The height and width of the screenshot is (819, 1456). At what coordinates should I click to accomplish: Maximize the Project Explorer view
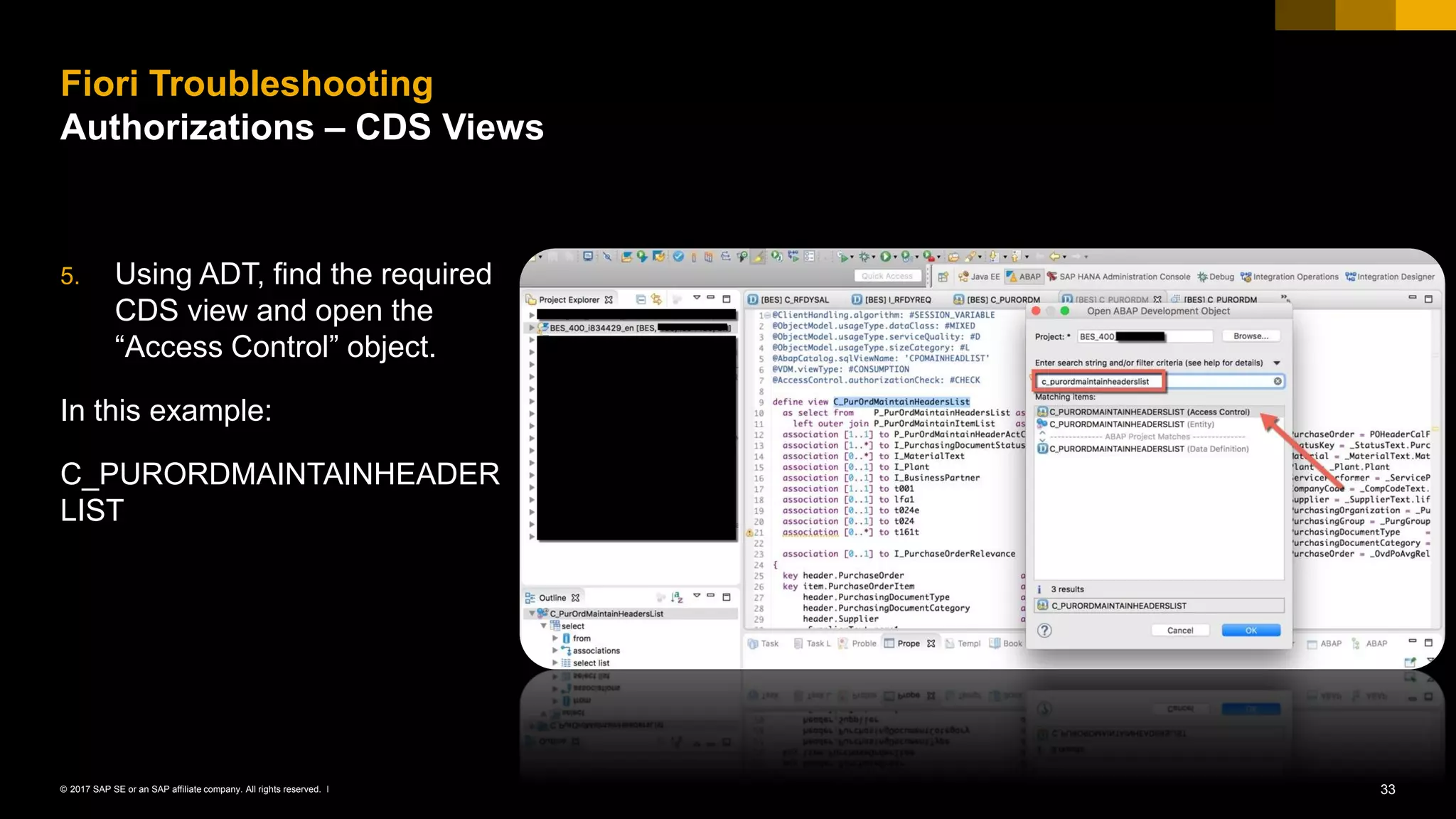click(x=727, y=299)
